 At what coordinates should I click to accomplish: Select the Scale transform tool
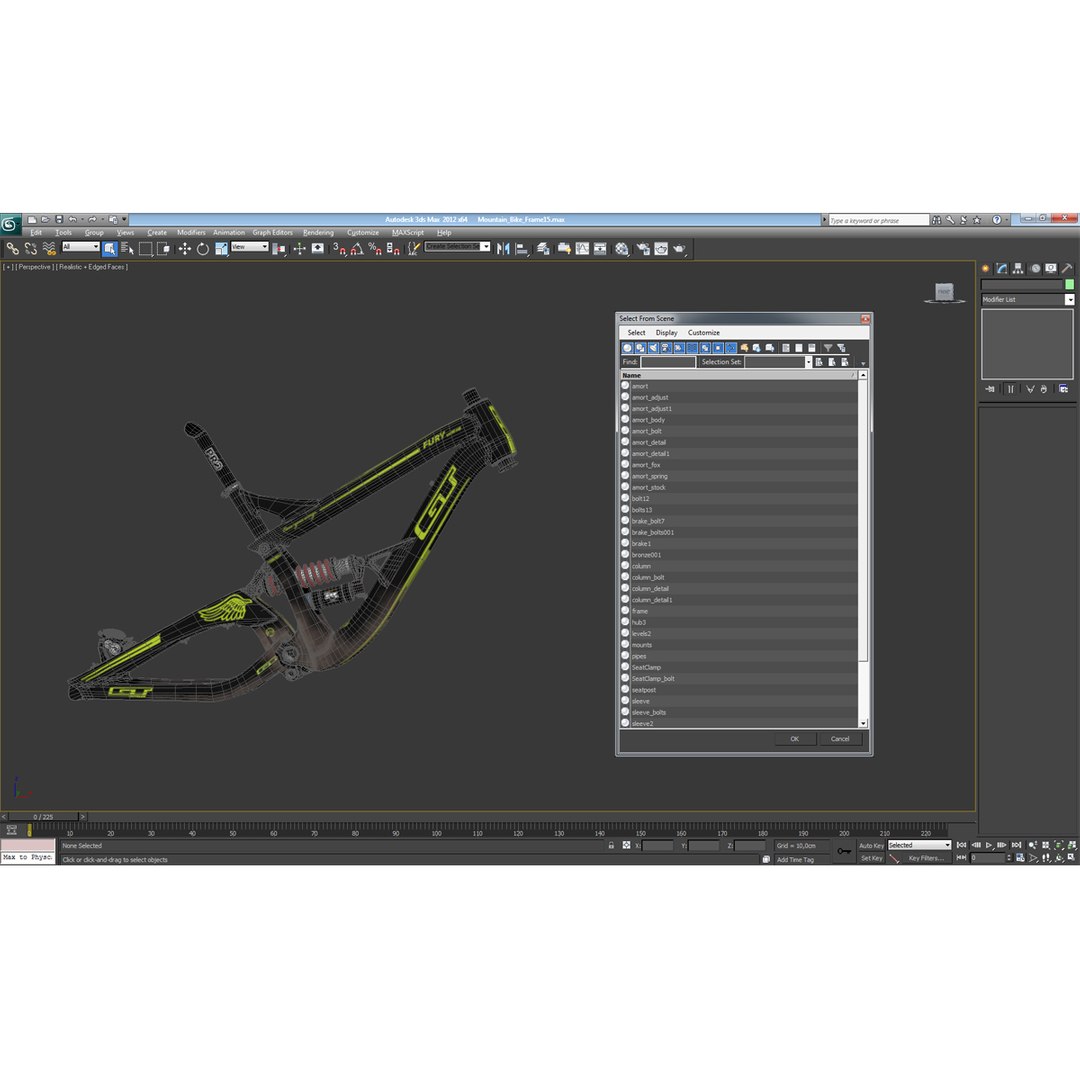[x=221, y=249]
